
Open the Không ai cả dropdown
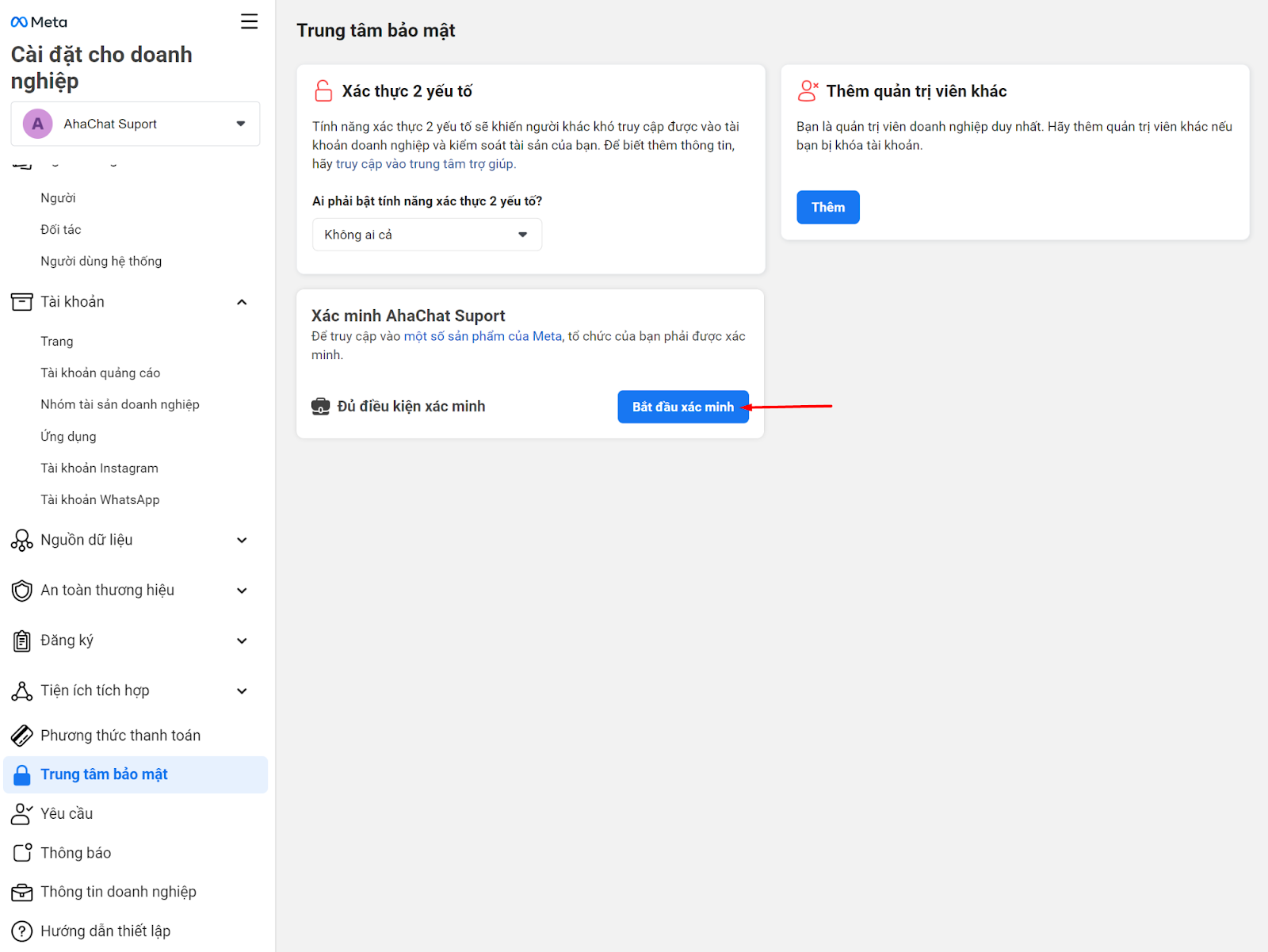pos(427,235)
